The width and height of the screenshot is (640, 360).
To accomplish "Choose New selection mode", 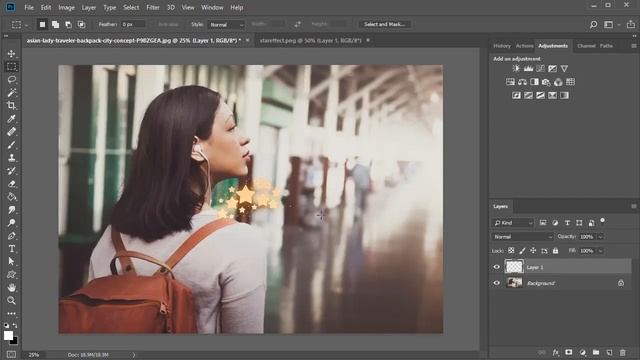I will [42, 24].
